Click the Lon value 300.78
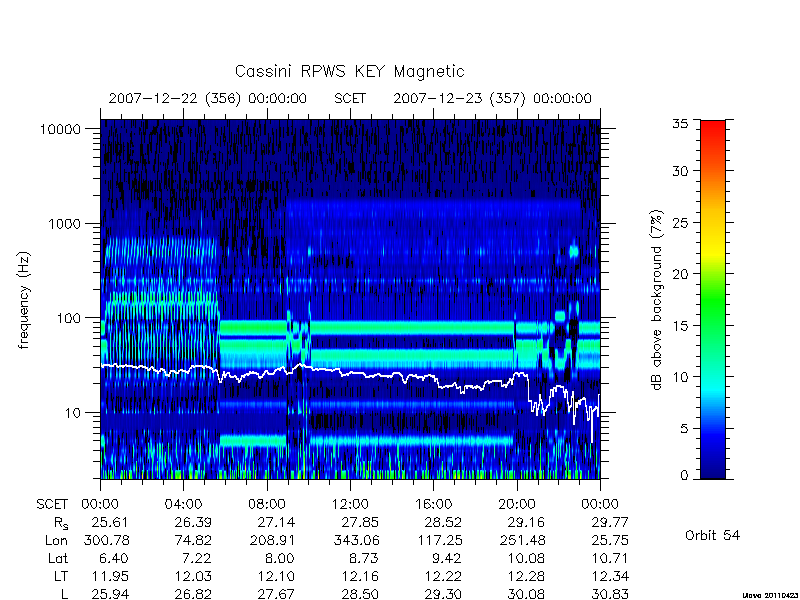 coord(106,540)
